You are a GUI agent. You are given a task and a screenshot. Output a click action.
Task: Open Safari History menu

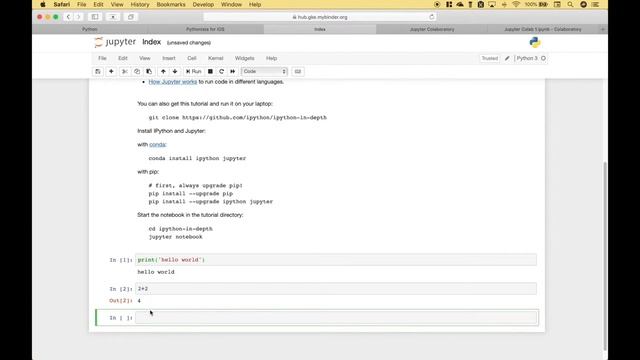coord(140,4)
